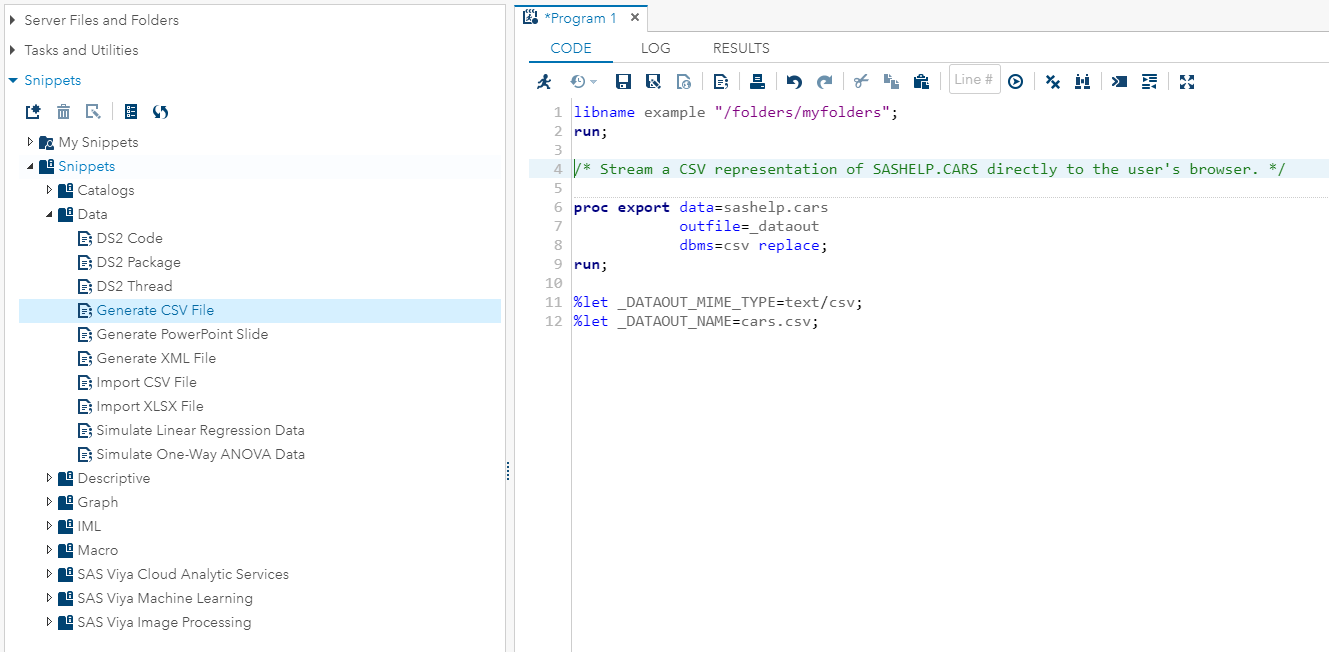Print the code with the printer icon
This screenshot has height=652, width=1329.
click(757, 82)
